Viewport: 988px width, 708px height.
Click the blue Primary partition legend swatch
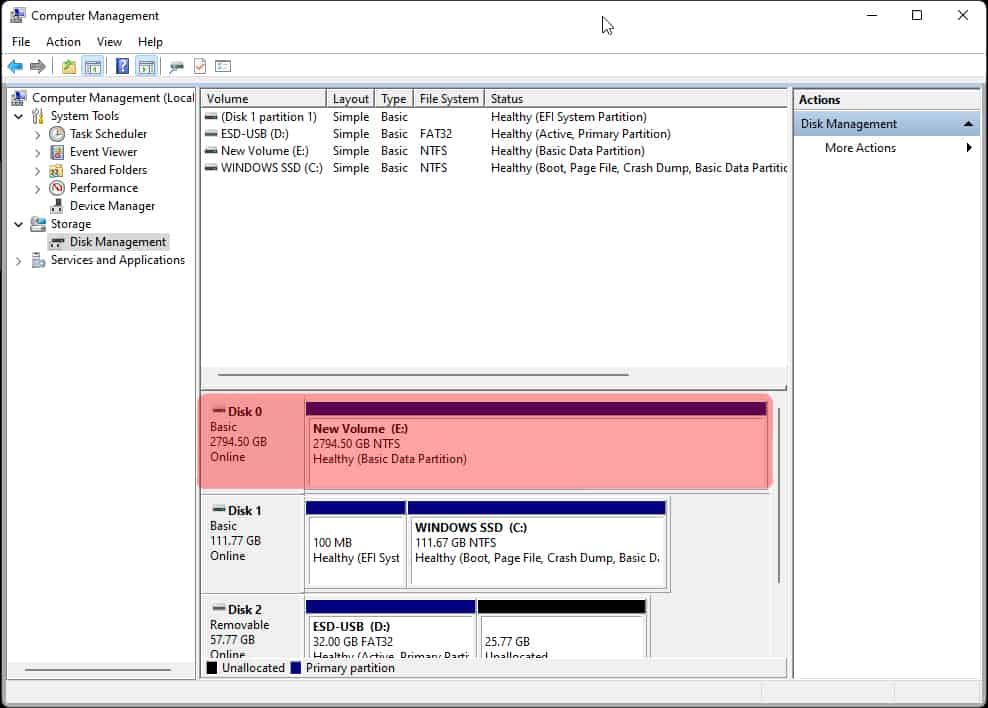point(296,668)
